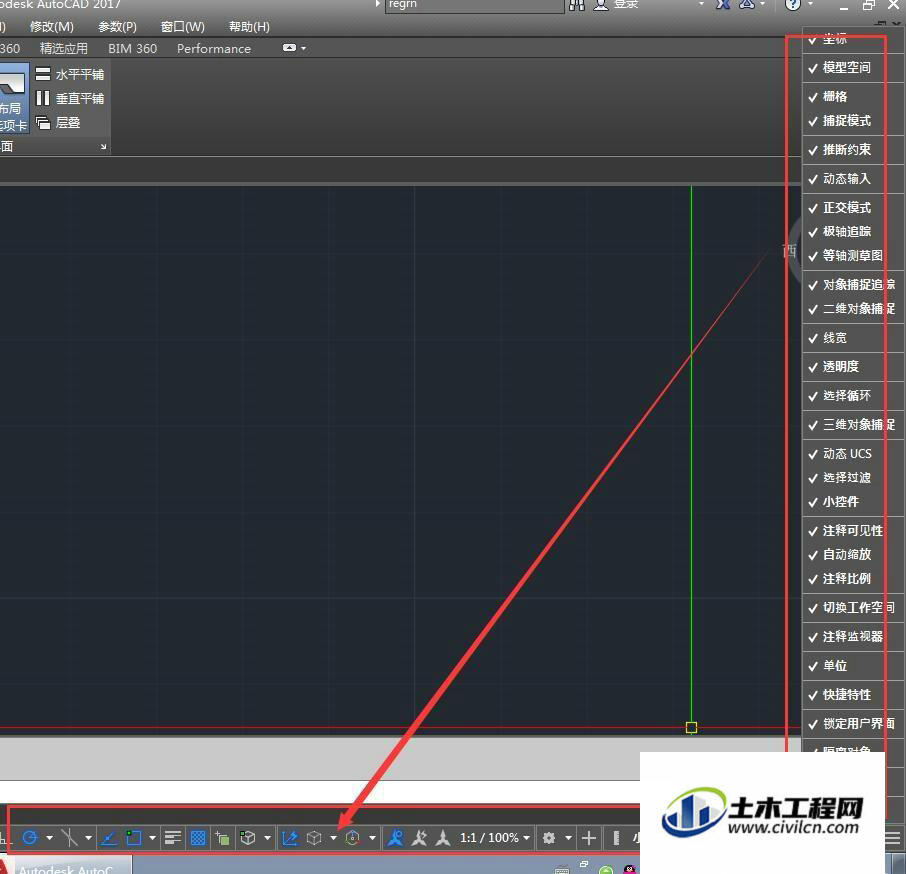Viewport: 906px width, 874px height.
Task: Open the 修改(M) menu
Action: [51, 27]
